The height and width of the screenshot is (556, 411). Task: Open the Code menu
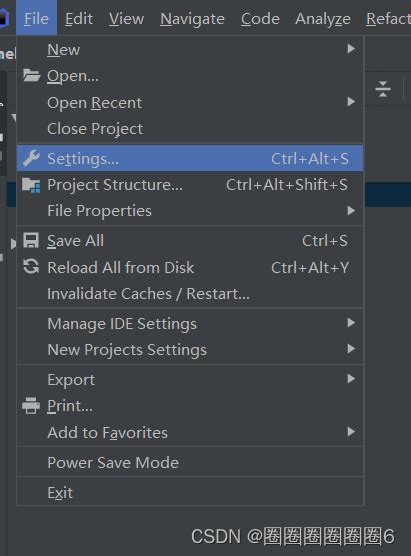[x=260, y=18]
